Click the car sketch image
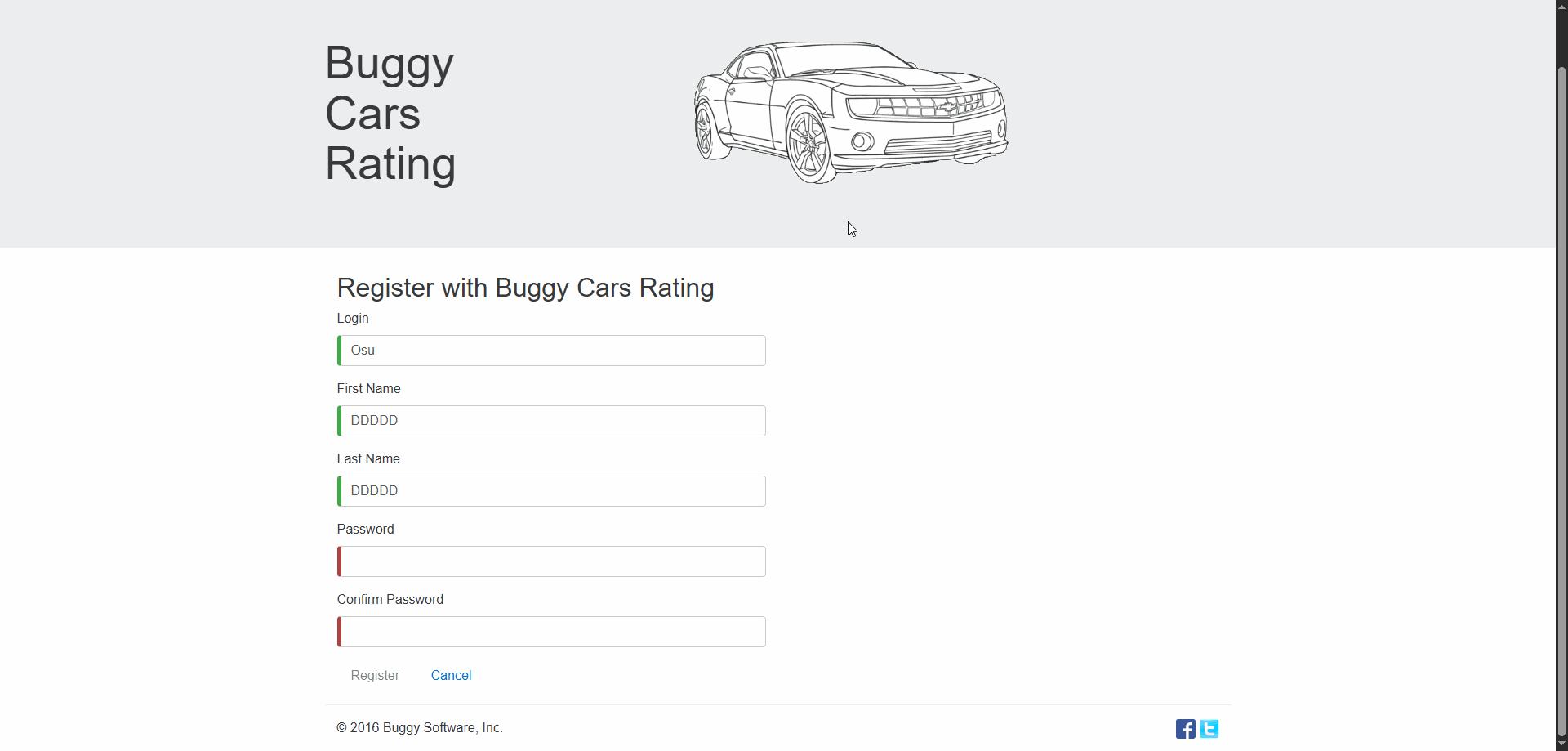Screen dimensions: 1568x751 [850, 112]
